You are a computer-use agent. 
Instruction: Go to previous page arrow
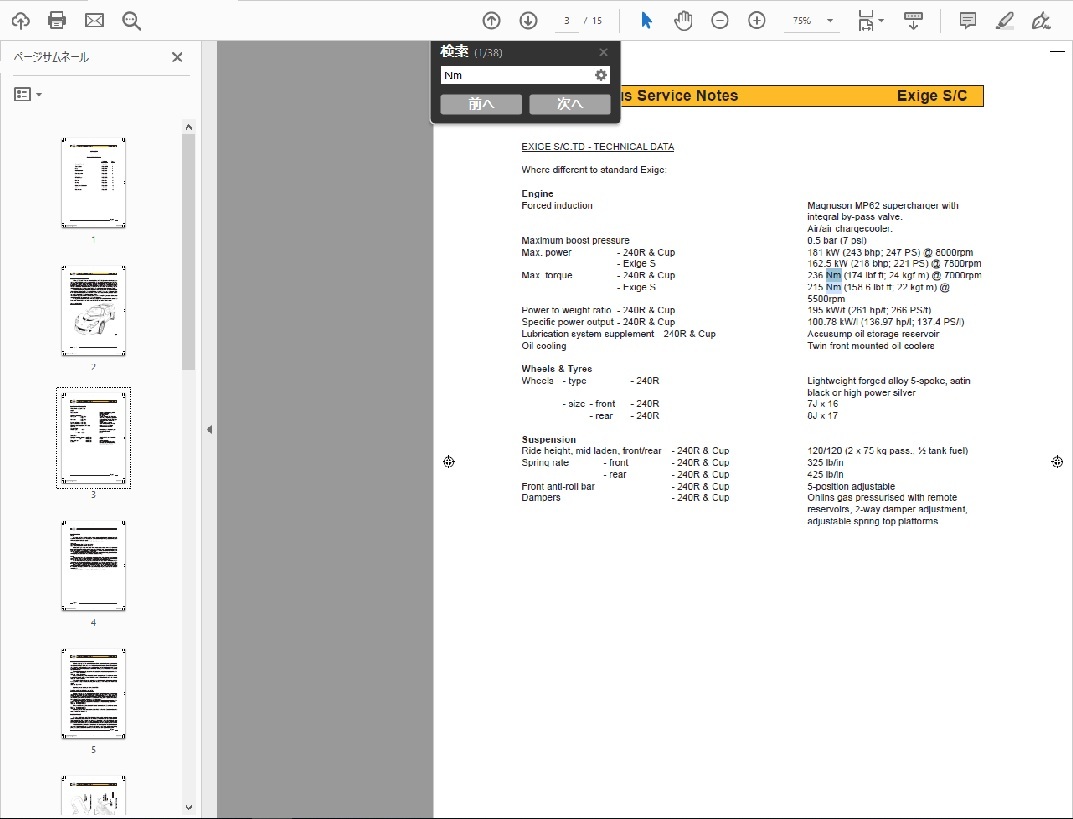pyautogui.click(x=491, y=20)
